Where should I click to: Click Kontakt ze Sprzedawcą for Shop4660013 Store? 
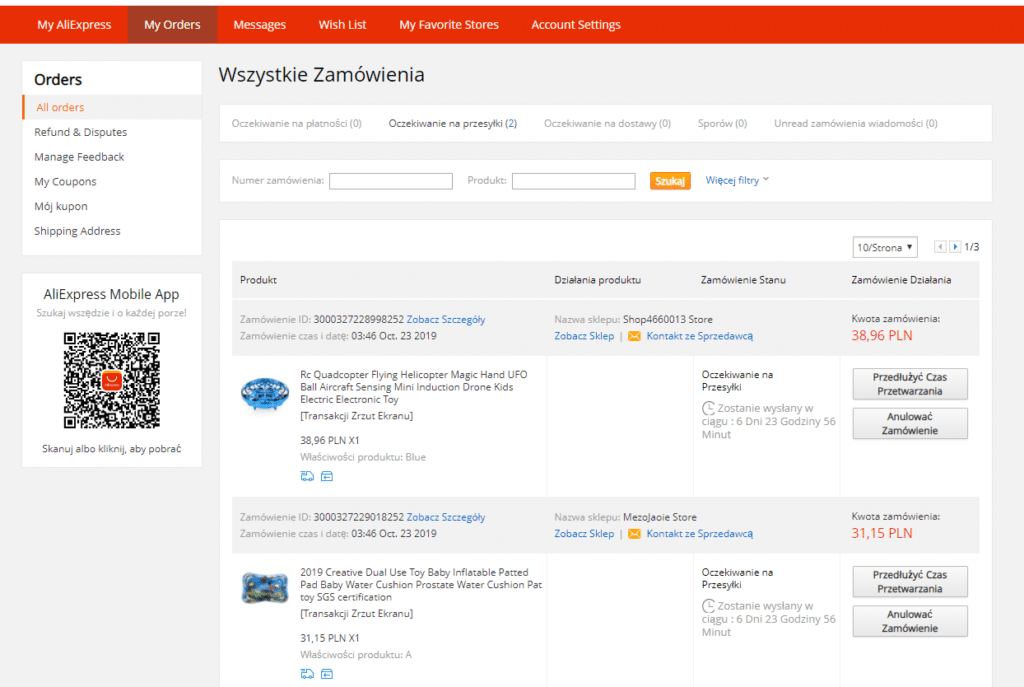pos(699,336)
